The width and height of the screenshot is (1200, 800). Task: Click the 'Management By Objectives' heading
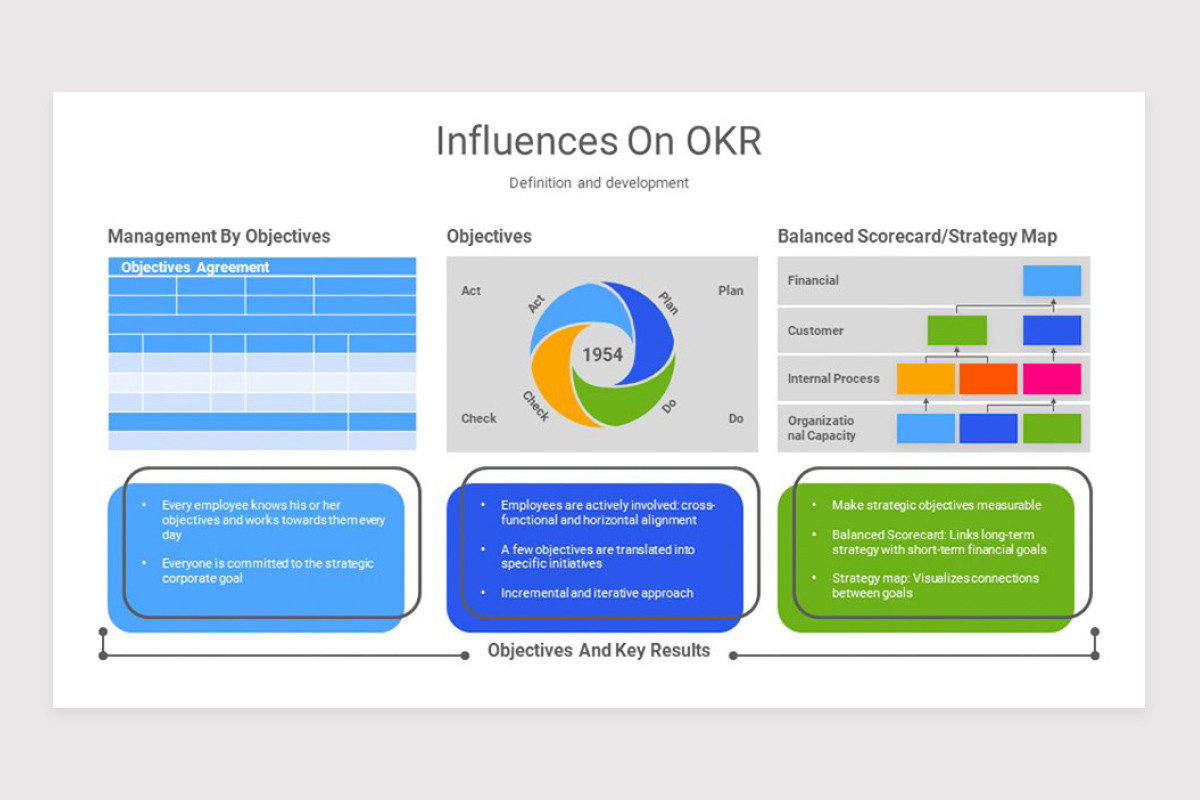219,237
